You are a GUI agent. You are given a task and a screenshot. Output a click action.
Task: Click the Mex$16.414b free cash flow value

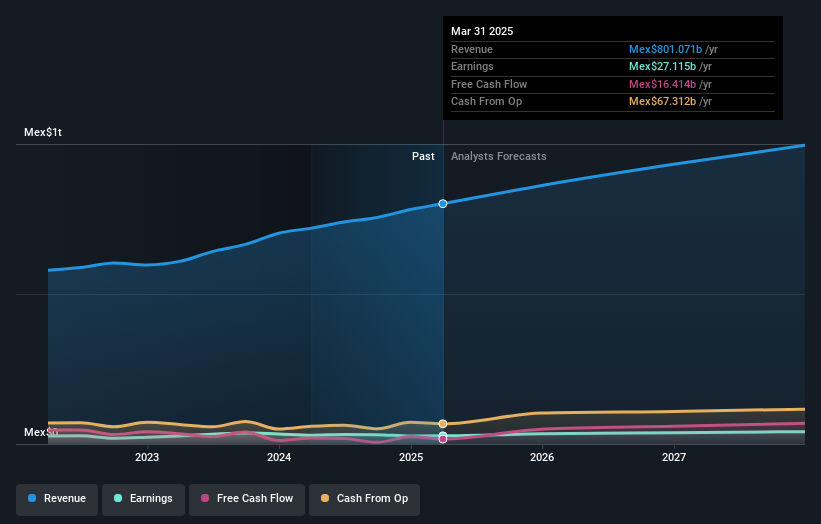662,84
